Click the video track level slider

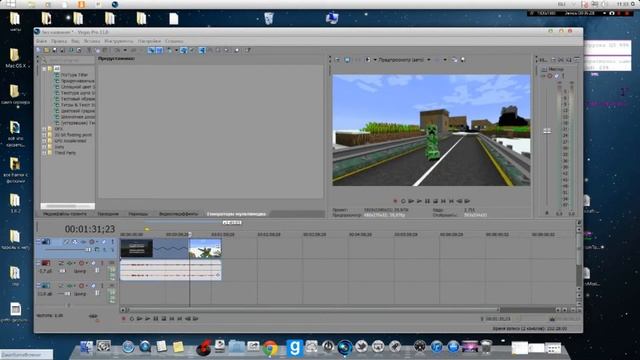(x=88, y=249)
